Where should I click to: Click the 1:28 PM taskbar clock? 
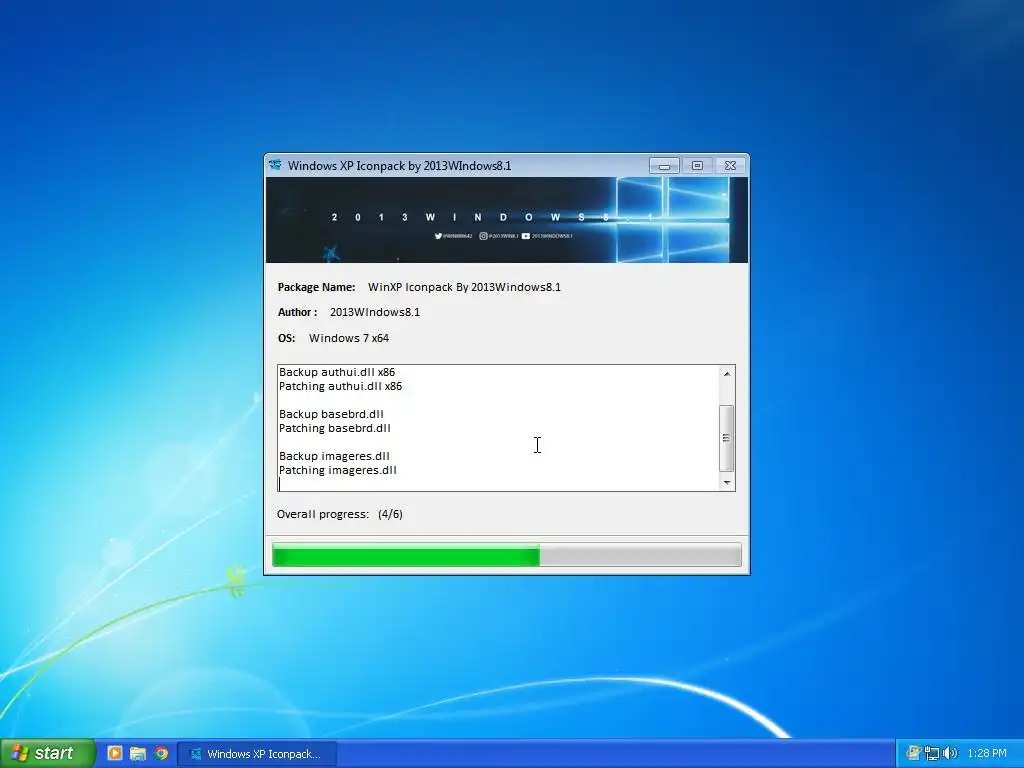point(987,754)
